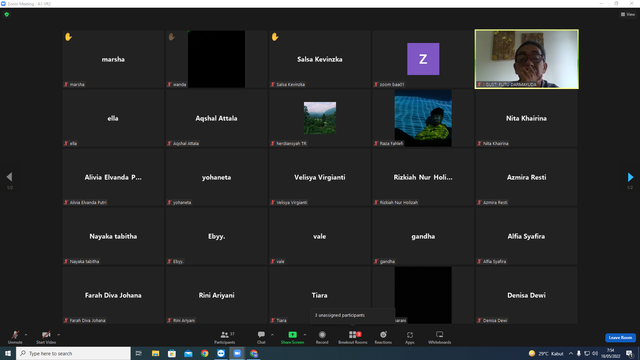Select Raza Fahlefi's profile picture tile
Screen dimensions: 640x360
coord(423,118)
